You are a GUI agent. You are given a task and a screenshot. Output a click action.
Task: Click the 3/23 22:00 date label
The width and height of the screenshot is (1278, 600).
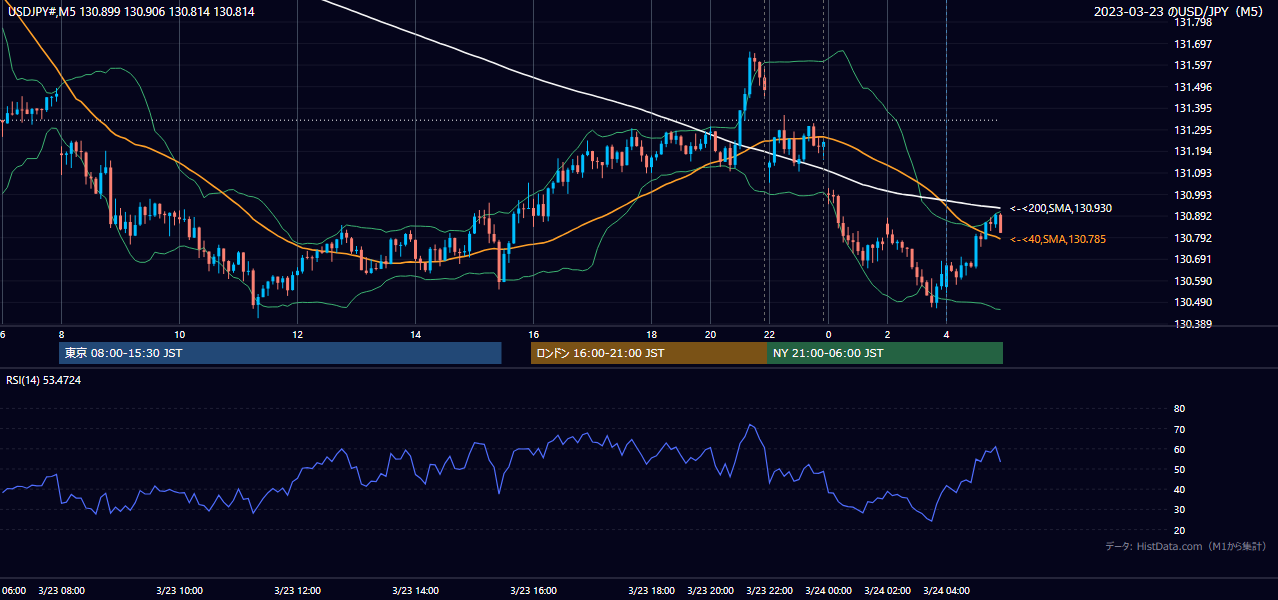pyautogui.click(x=769, y=591)
